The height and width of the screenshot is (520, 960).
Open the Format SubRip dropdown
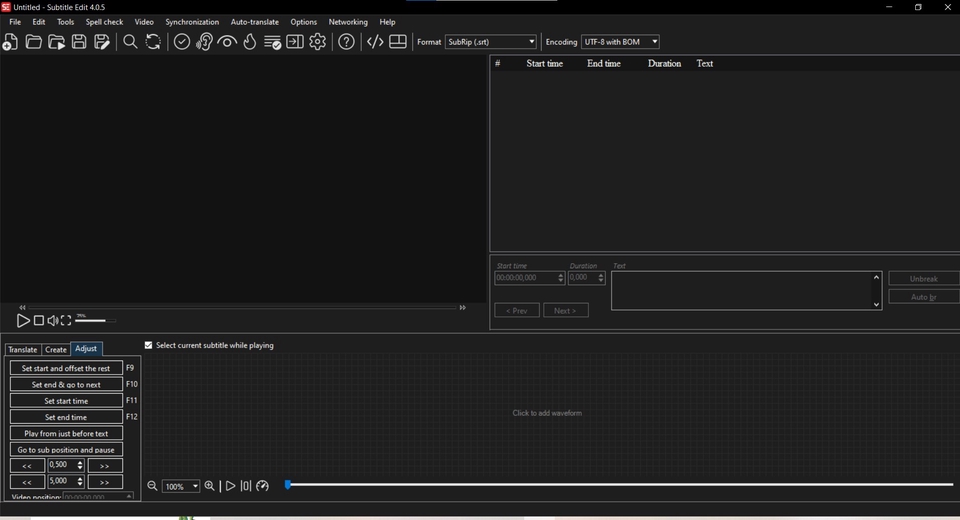(x=491, y=42)
